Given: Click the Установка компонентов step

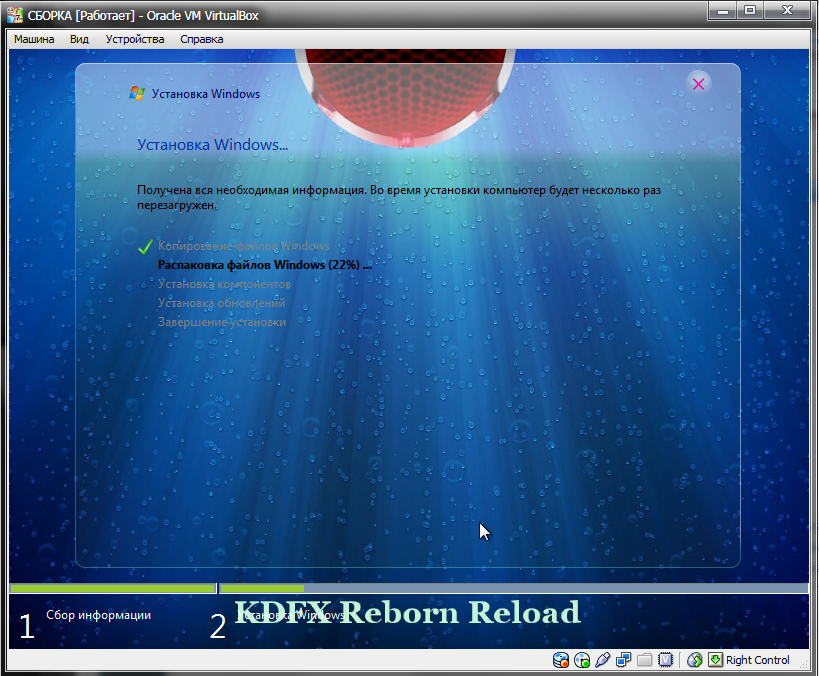Looking at the screenshot, I should pyautogui.click(x=224, y=284).
